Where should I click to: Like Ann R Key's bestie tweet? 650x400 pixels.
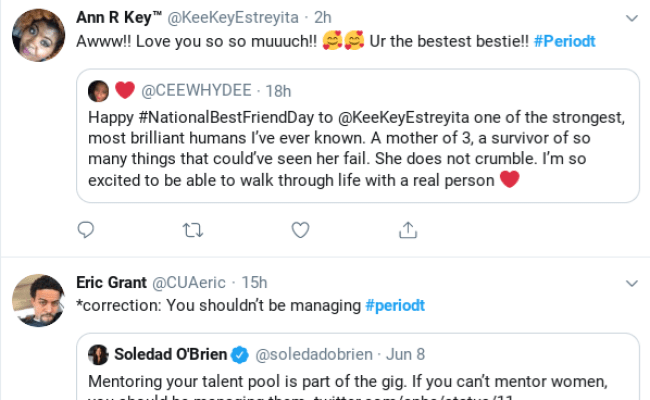click(x=300, y=230)
